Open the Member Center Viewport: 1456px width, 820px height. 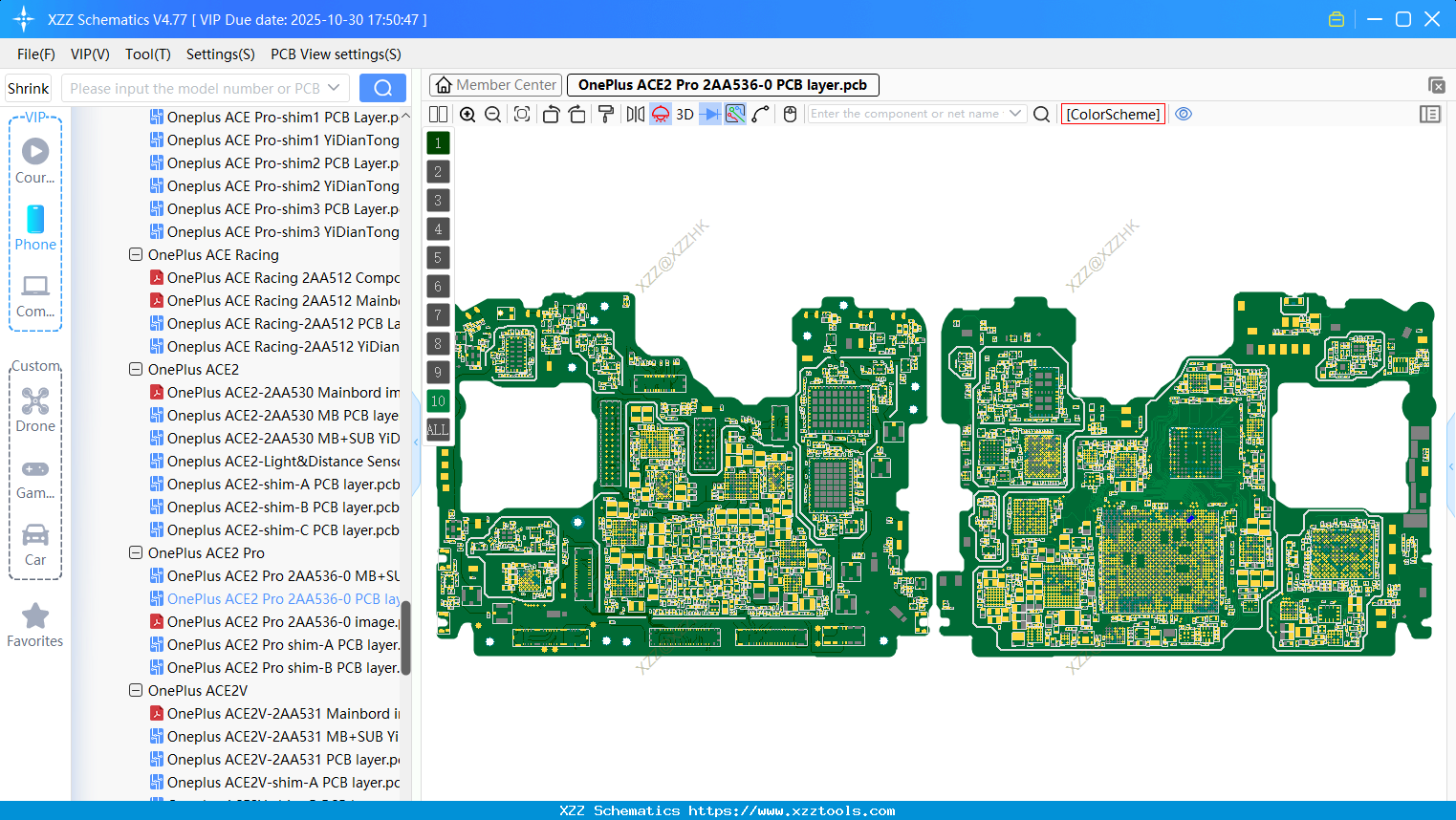(495, 84)
